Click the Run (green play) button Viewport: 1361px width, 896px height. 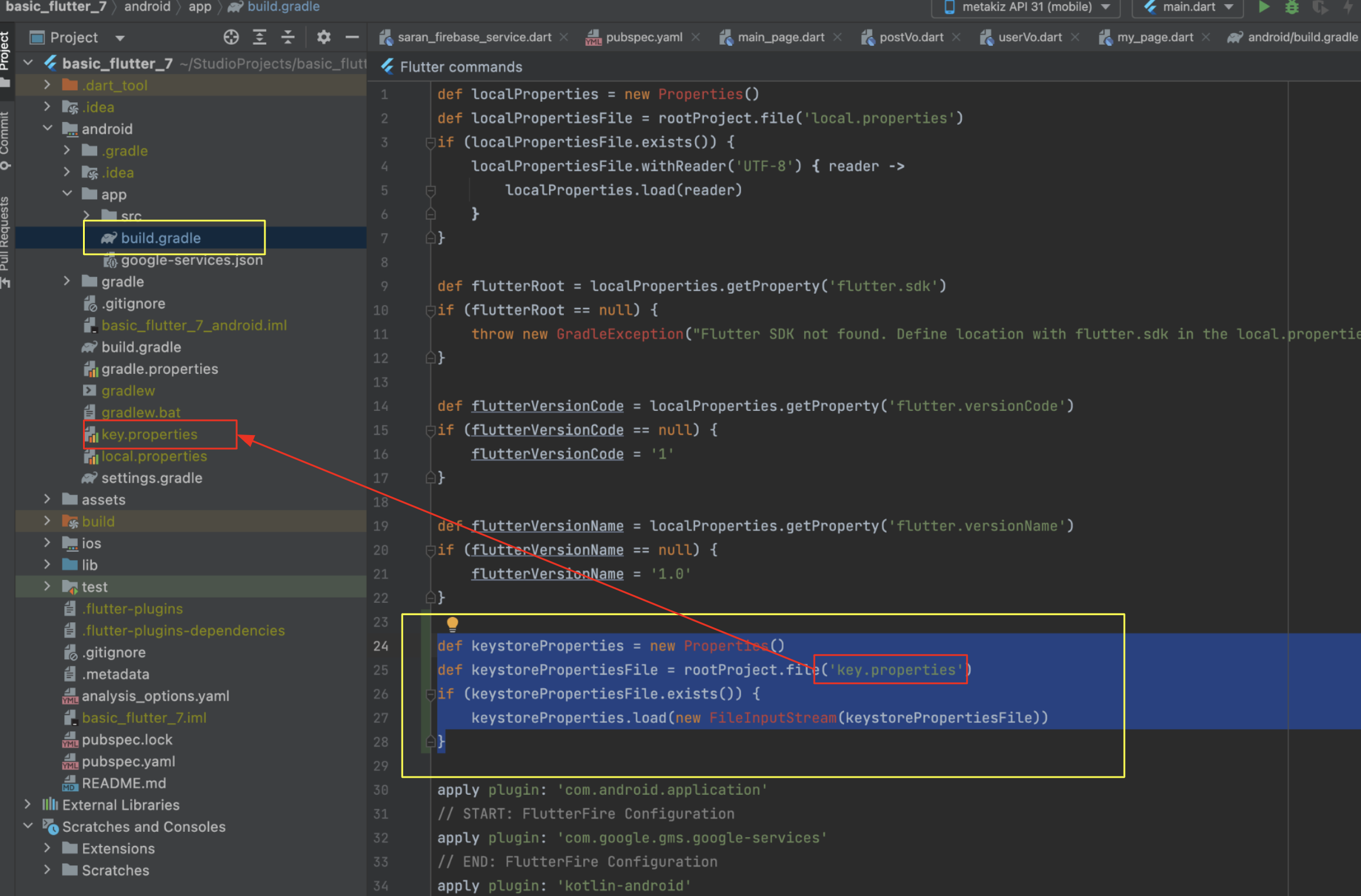(x=1263, y=7)
